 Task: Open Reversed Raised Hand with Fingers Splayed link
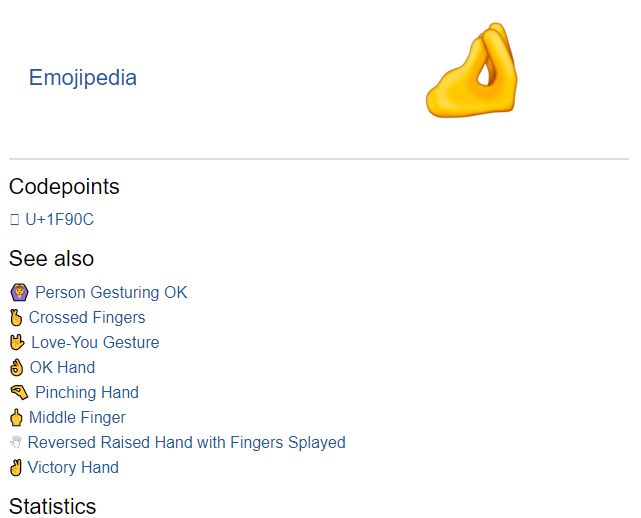[187, 443]
